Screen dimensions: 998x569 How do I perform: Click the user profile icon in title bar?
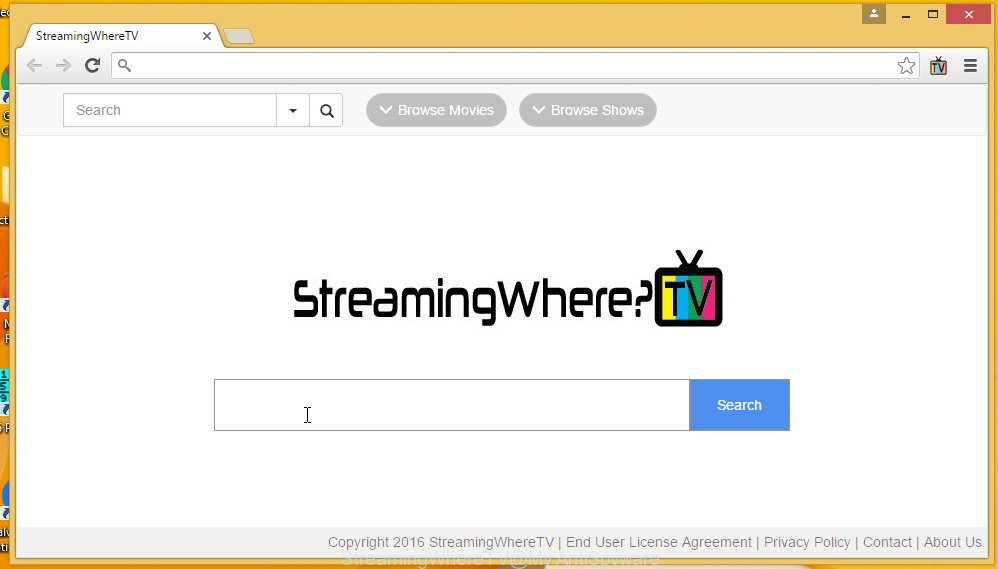coord(874,13)
